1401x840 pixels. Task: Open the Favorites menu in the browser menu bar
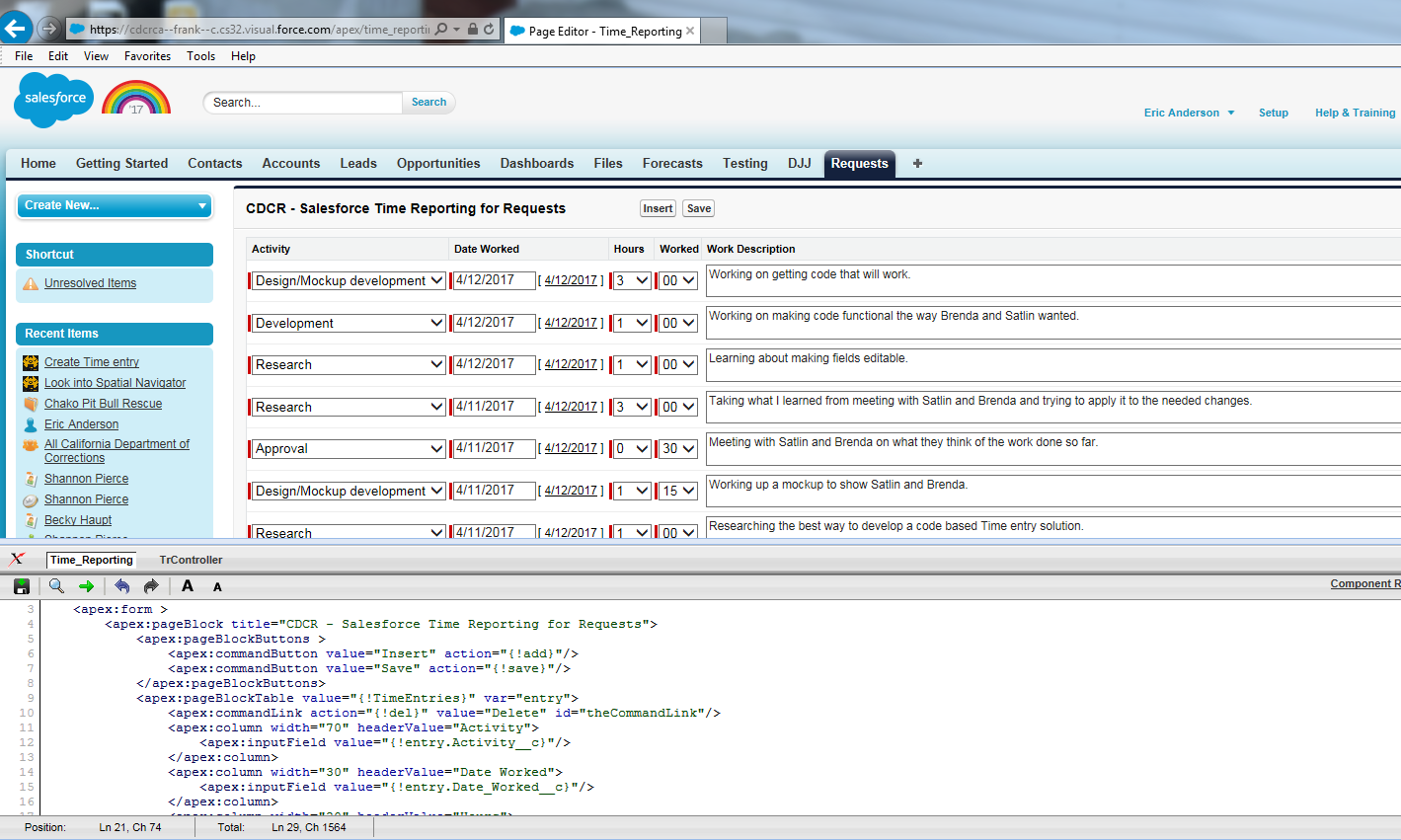[x=147, y=56]
